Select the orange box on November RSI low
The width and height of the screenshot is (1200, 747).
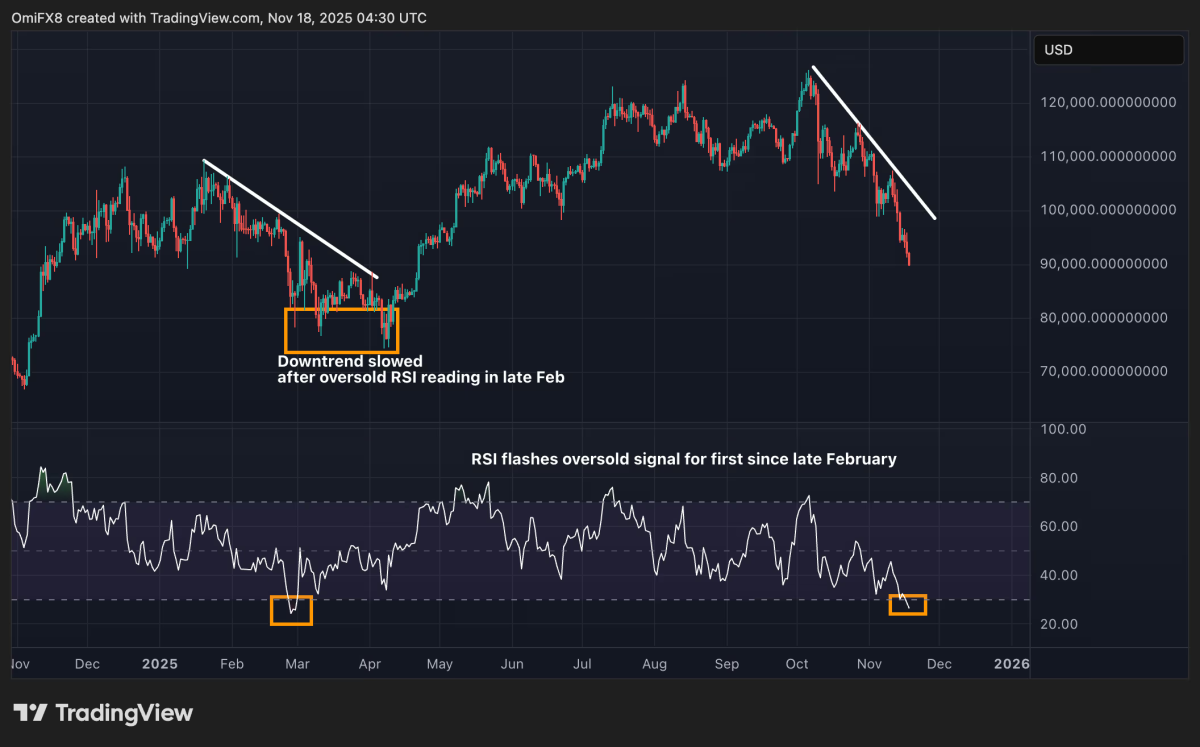point(907,604)
